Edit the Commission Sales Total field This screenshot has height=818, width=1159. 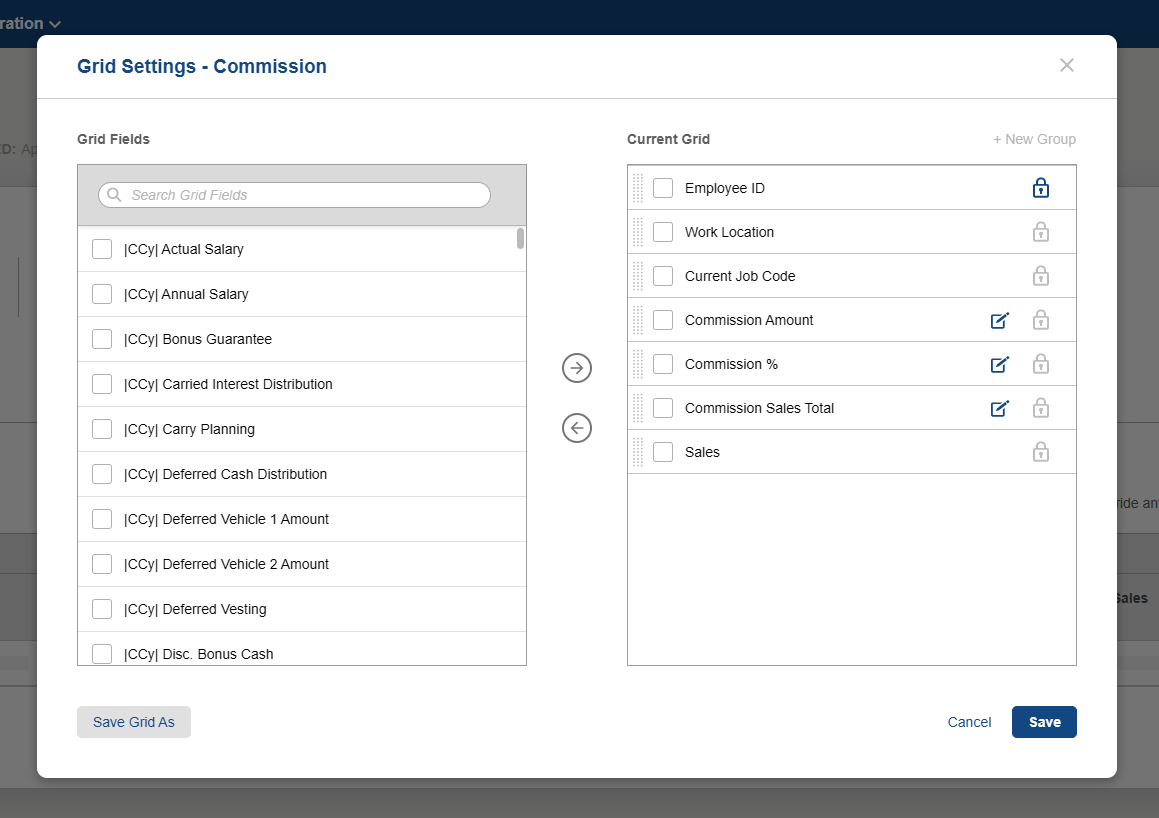999,408
